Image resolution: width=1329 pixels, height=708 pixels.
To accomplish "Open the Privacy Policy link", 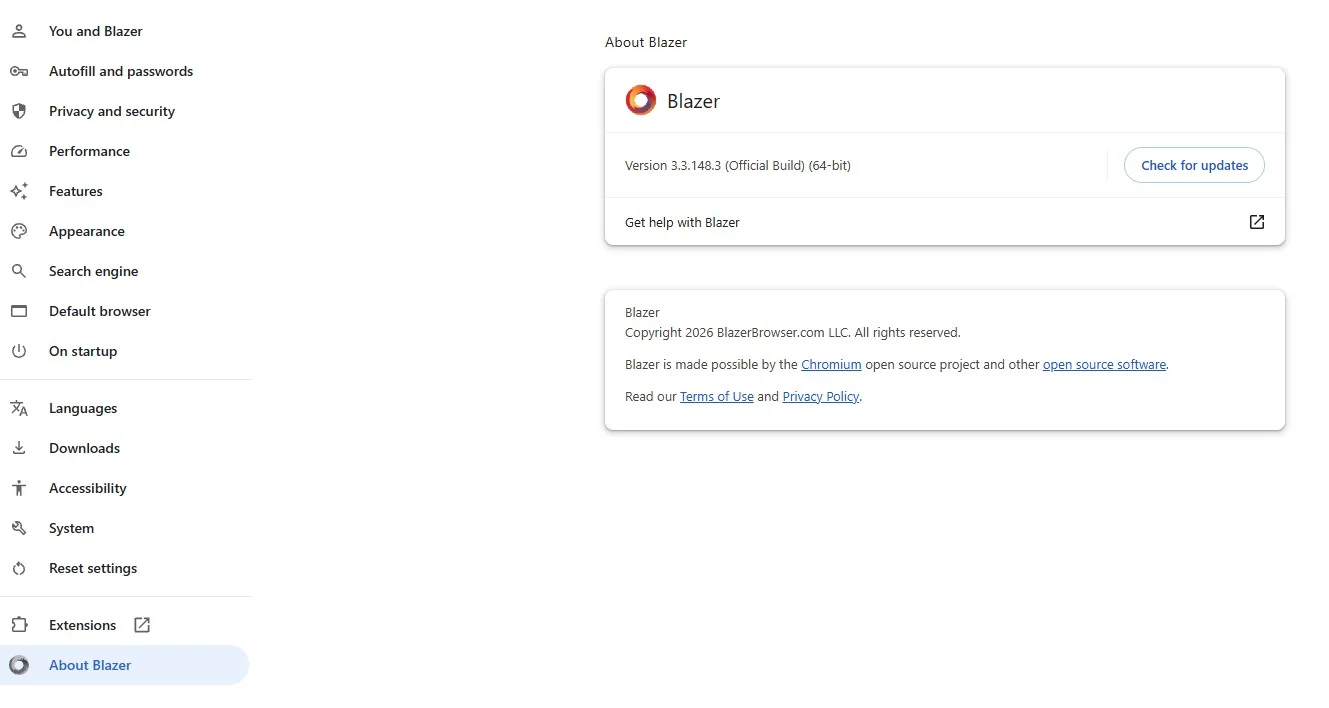I will point(820,397).
